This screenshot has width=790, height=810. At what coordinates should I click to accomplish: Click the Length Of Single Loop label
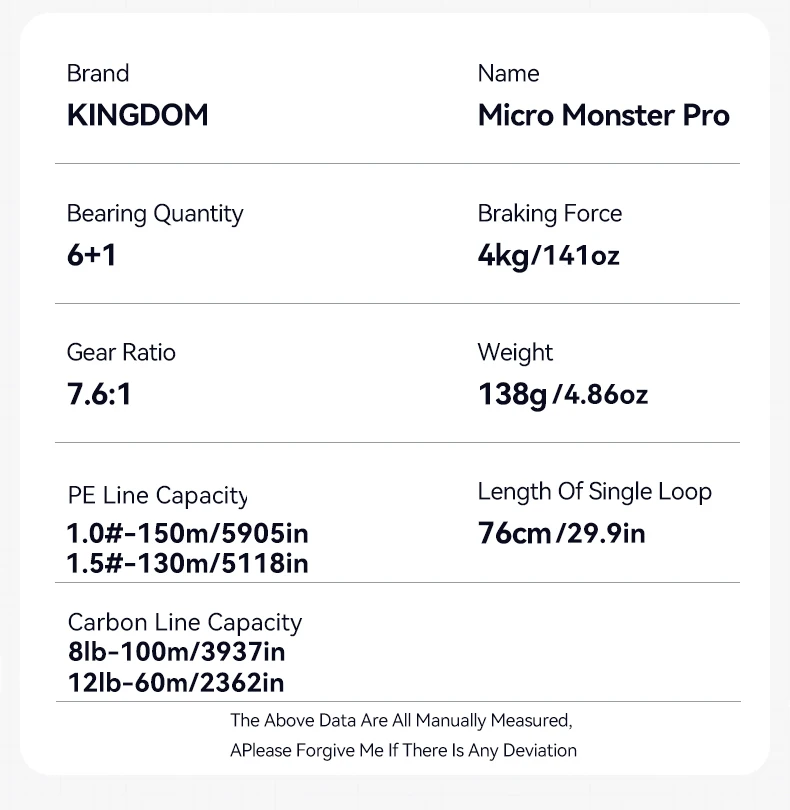(x=594, y=492)
